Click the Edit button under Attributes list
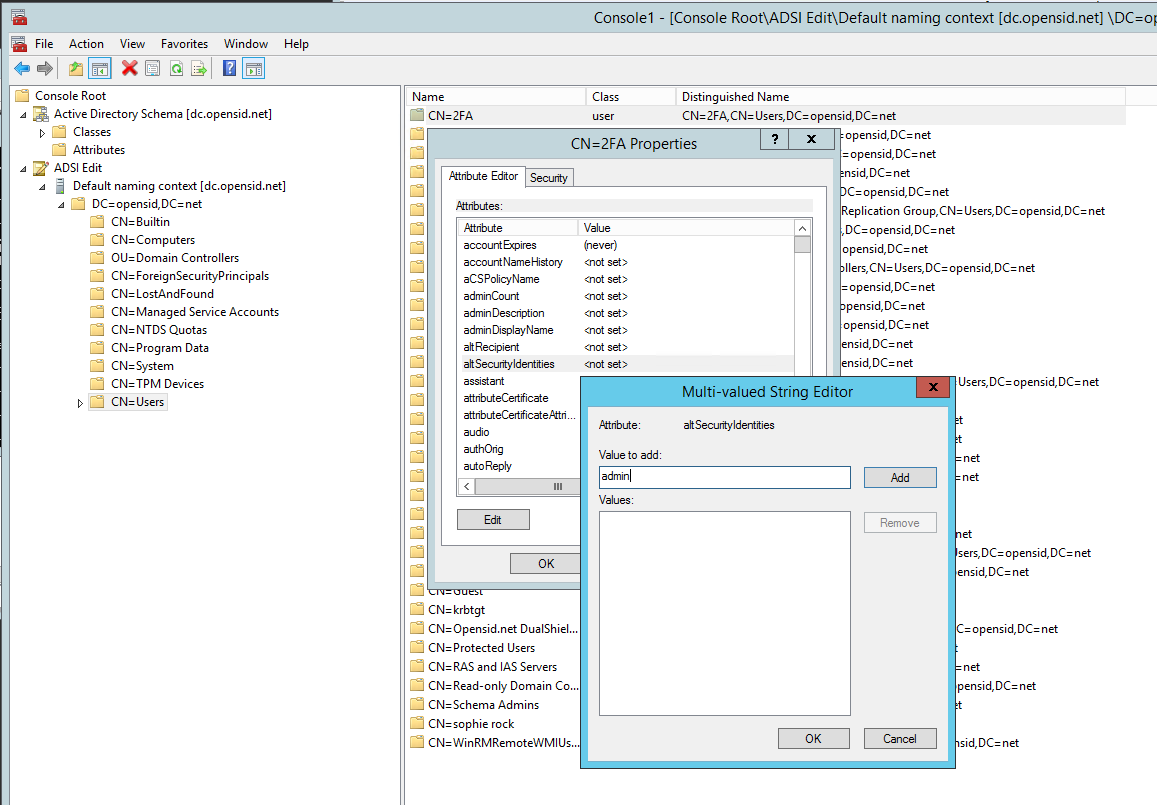Image resolution: width=1157 pixels, height=805 pixels. (x=493, y=520)
